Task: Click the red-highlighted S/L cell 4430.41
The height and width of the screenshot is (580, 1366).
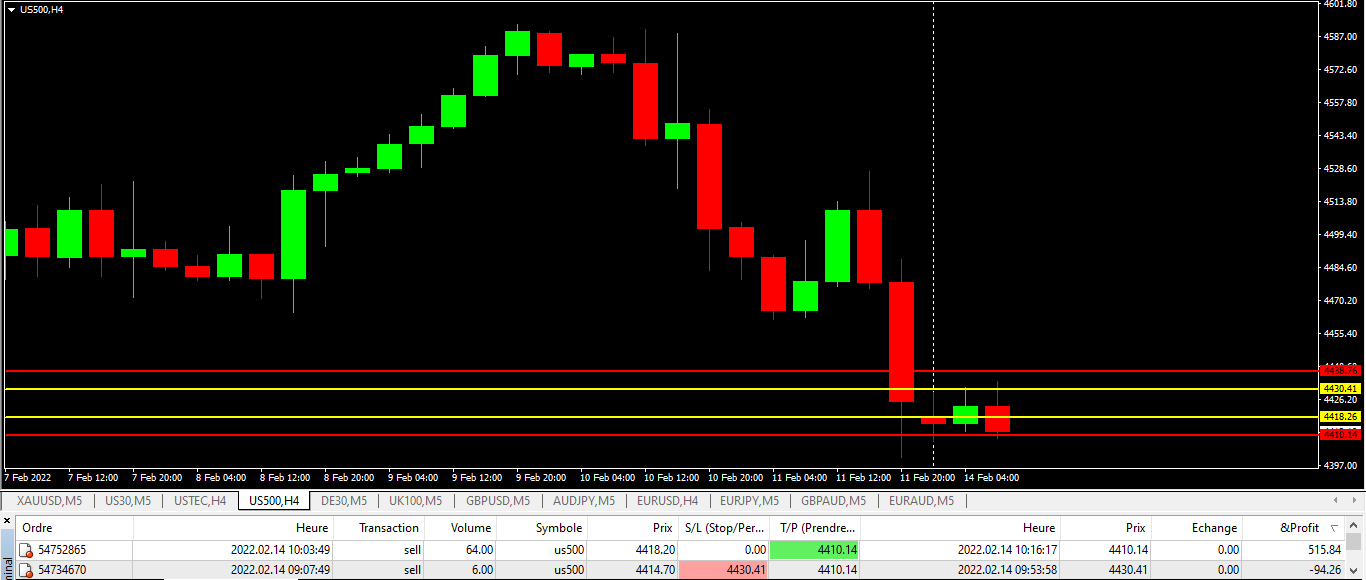Action: pos(724,569)
